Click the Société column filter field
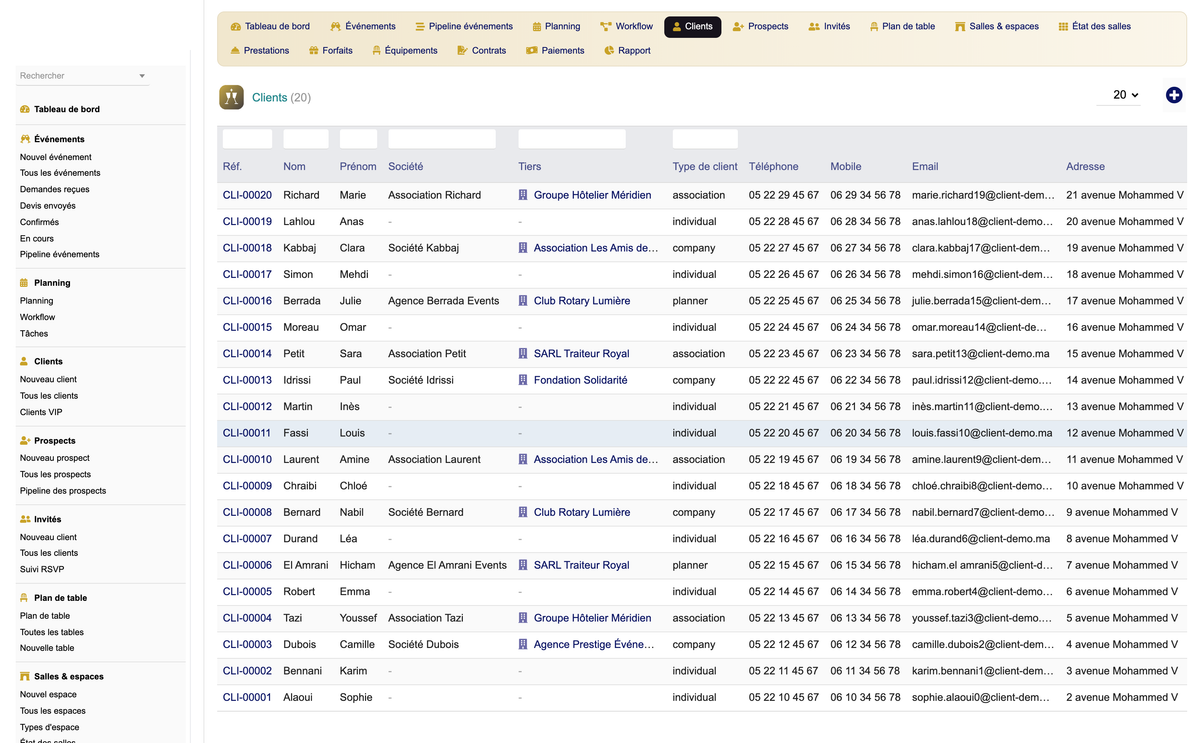The image size is (1200, 743). point(442,139)
